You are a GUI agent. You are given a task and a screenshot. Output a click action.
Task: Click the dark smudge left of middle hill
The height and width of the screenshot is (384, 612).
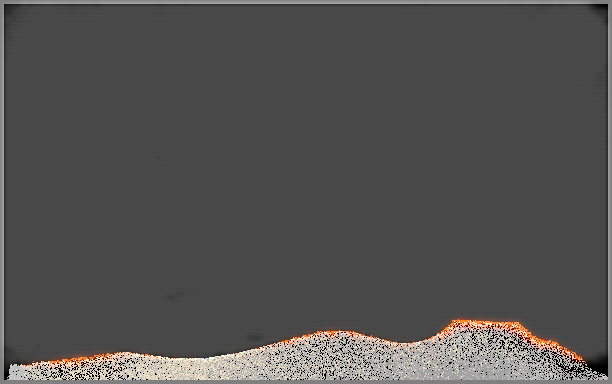tap(254, 338)
